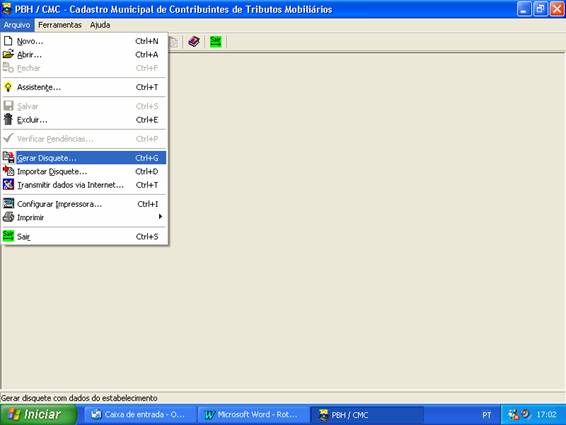
Task: Click the green Sair toolbar icon
Action: click(x=215, y=42)
